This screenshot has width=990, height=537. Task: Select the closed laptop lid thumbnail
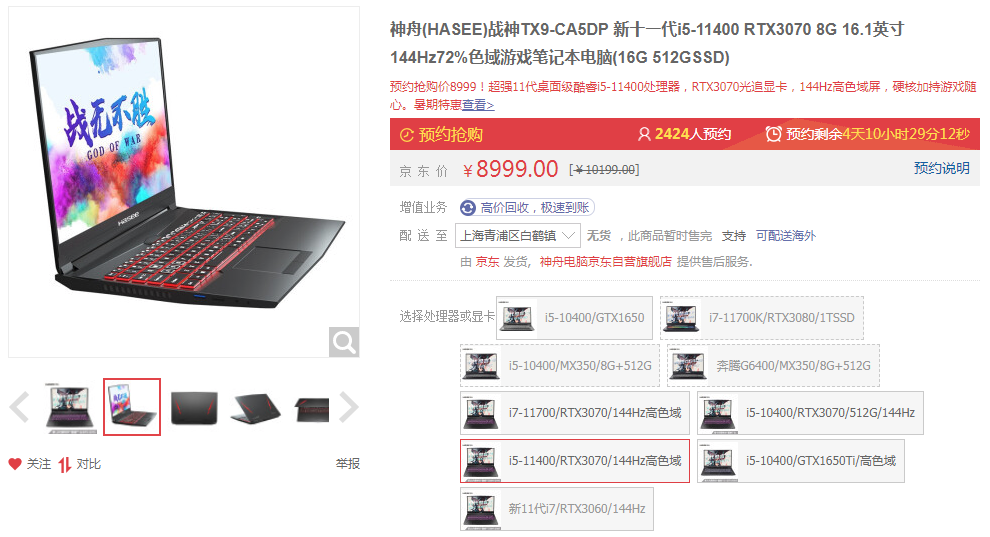(194, 407)
